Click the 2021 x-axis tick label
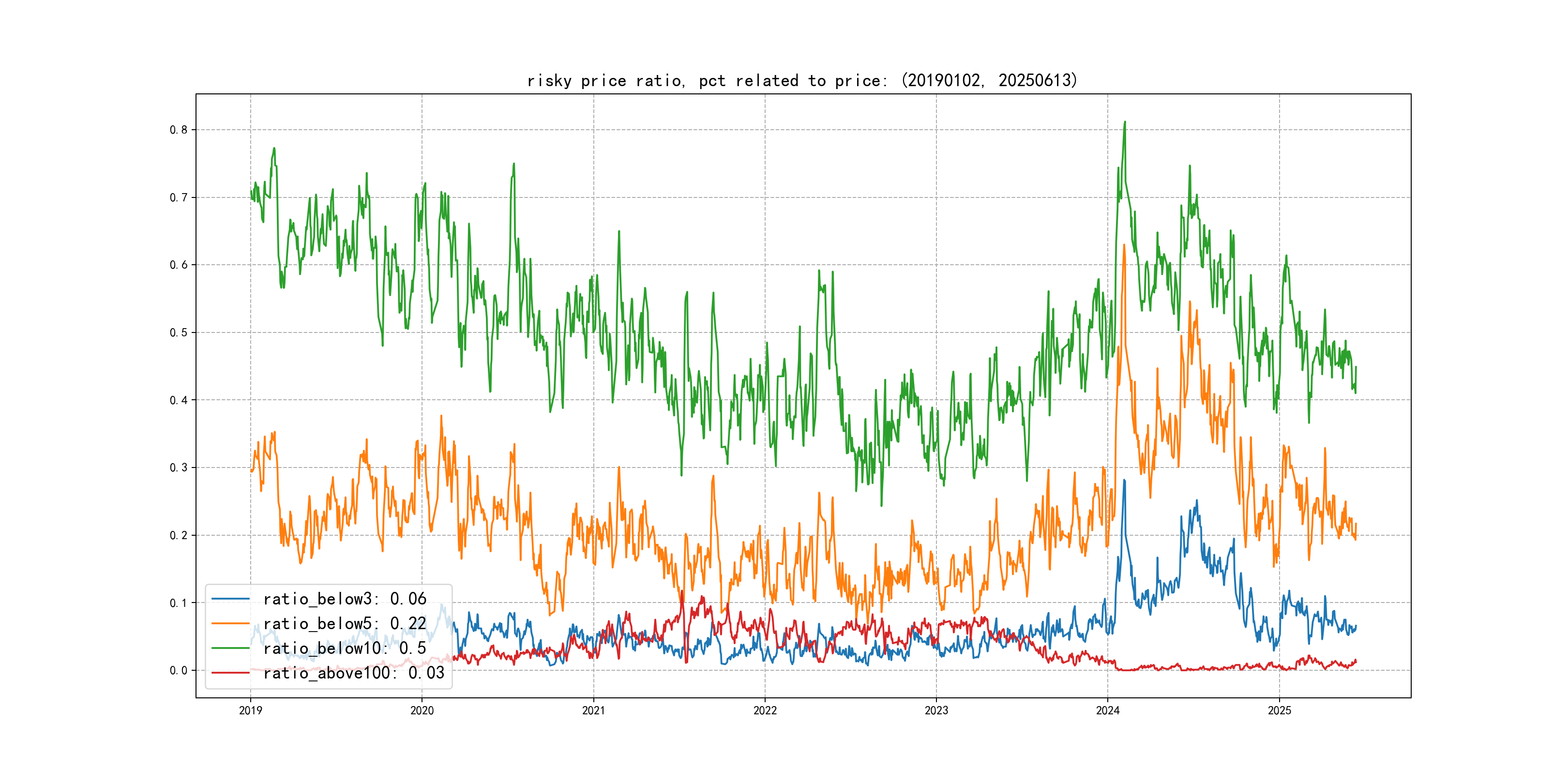The height and width of the screenshot is (784, 1568). click(x=593, y=710)
